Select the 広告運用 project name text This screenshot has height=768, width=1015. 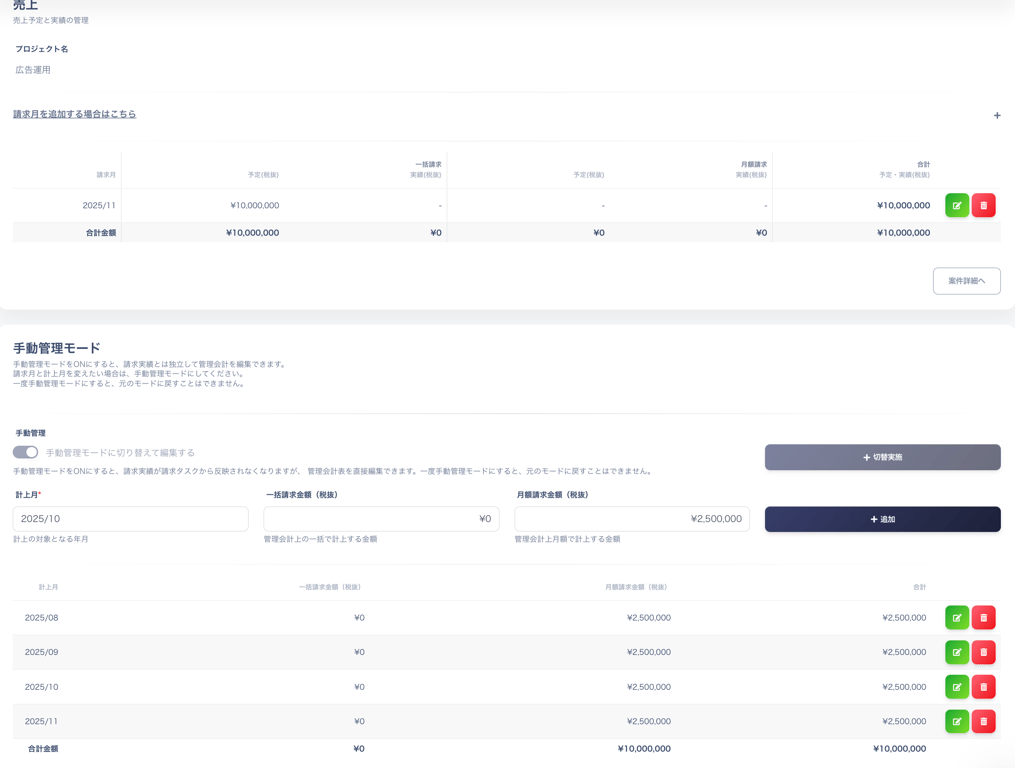(33, 70)
